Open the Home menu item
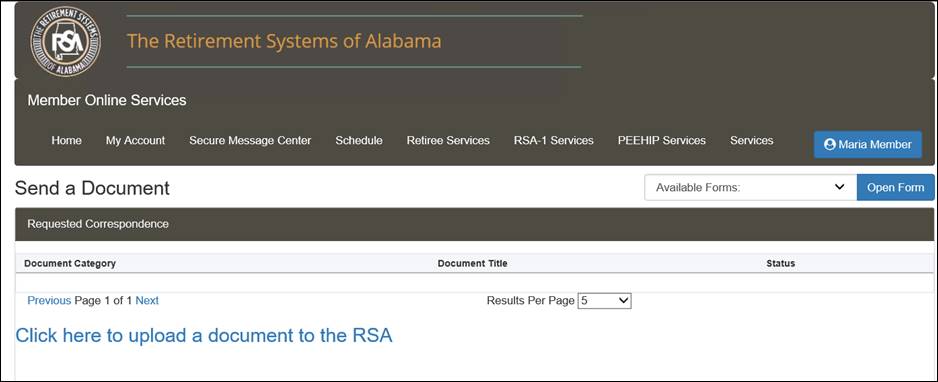The height and width of the screenshot is (382, 938). pyautogui.click(x=66, y=140)
